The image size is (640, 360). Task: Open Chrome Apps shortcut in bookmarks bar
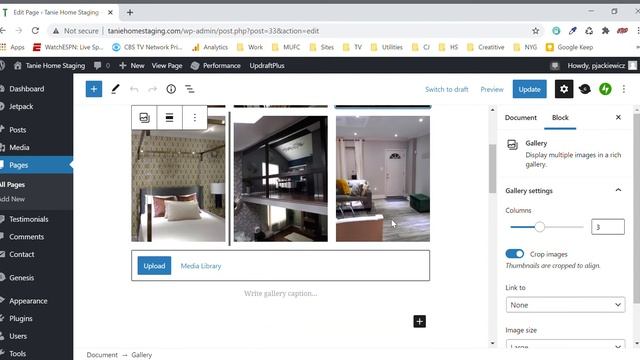pyautogui.click(x=12, y=47)
